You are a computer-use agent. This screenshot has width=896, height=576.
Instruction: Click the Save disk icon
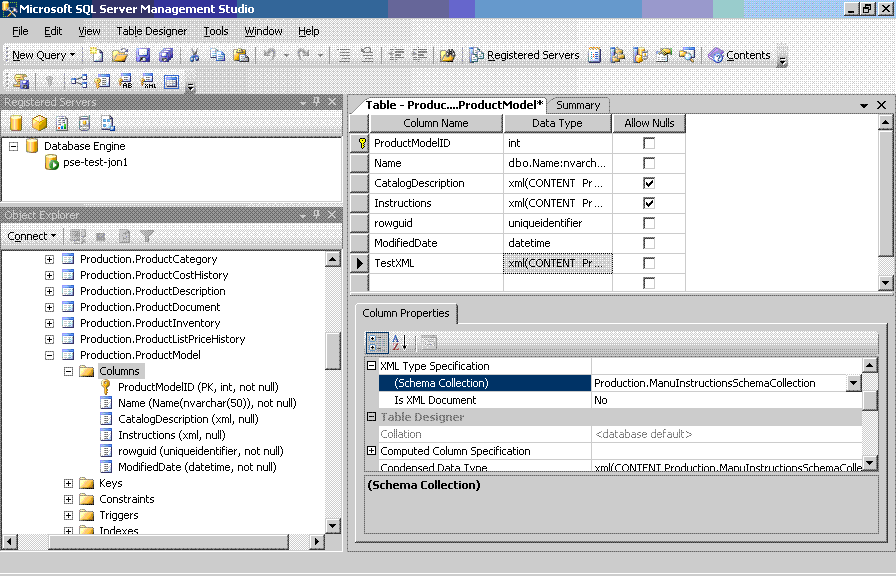pos(143,55)
